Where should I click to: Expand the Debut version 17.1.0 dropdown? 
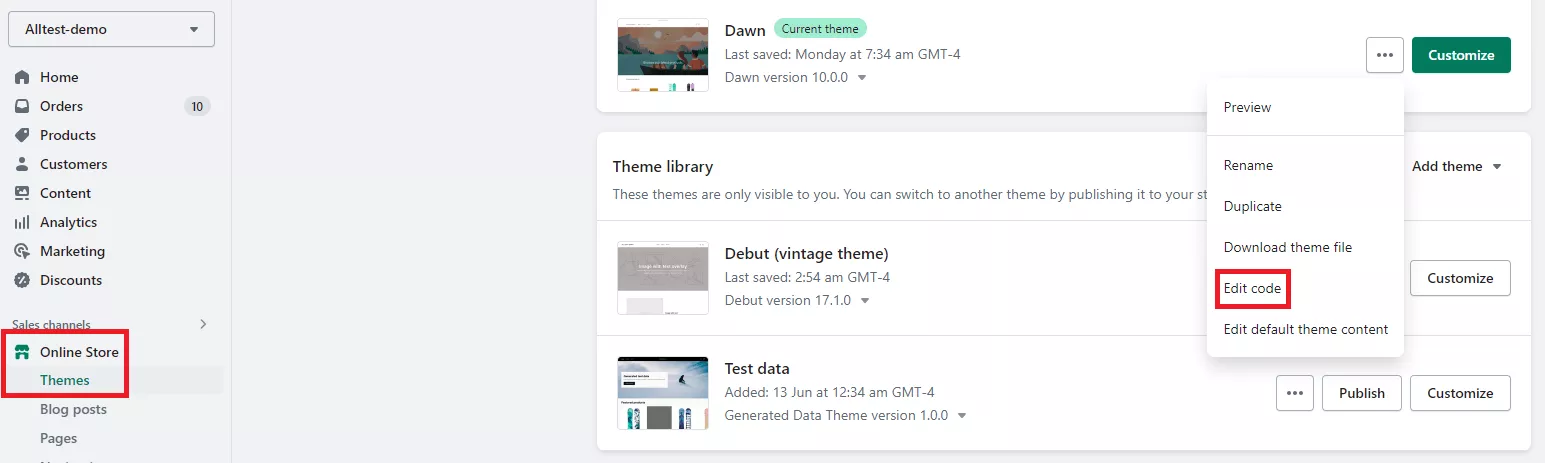point(865,300)
